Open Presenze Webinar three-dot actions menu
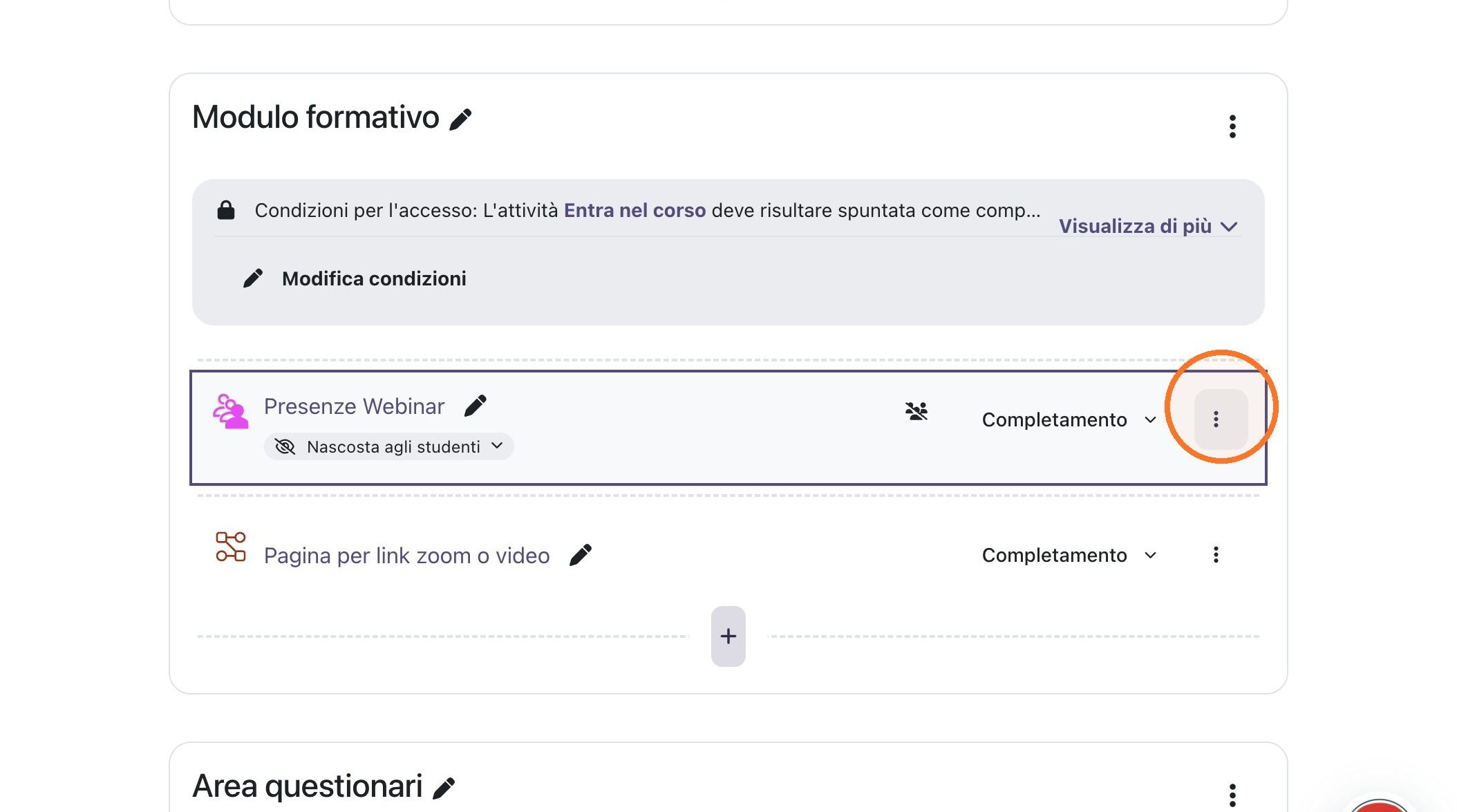1457x812 pixels. 1216,419
